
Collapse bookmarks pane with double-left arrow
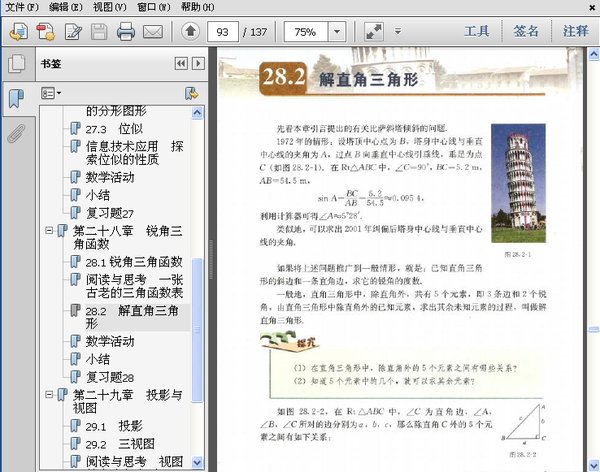tap(181, 63)
